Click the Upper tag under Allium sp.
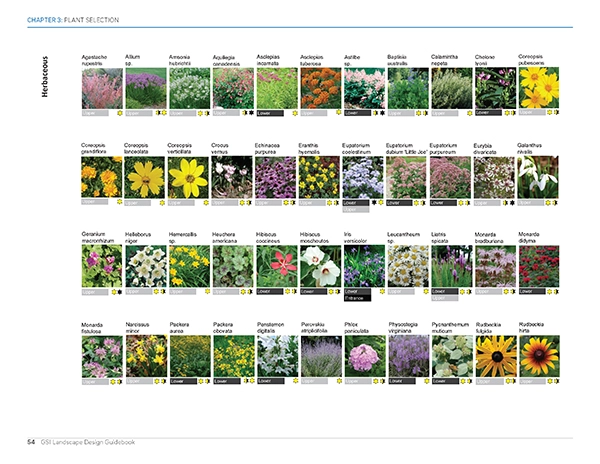Viewport: 600px width, 464px height. [x=134, y=113]
